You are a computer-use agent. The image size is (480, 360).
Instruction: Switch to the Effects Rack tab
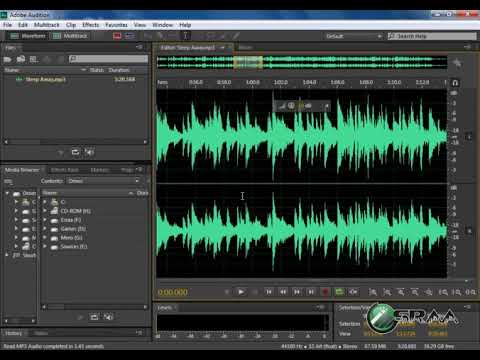(x=64, y=170)
